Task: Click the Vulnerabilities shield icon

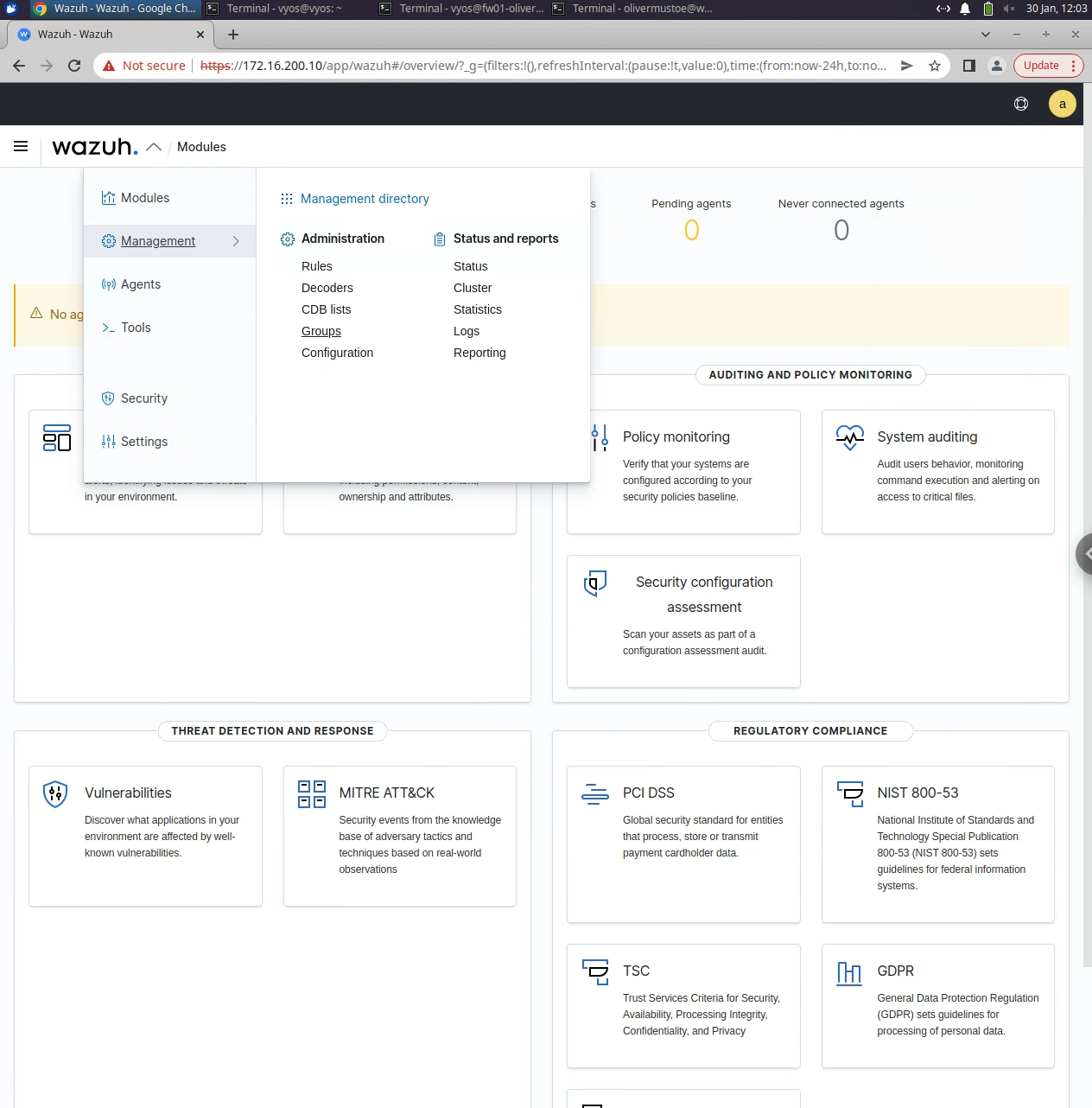Action: (55, 793)
